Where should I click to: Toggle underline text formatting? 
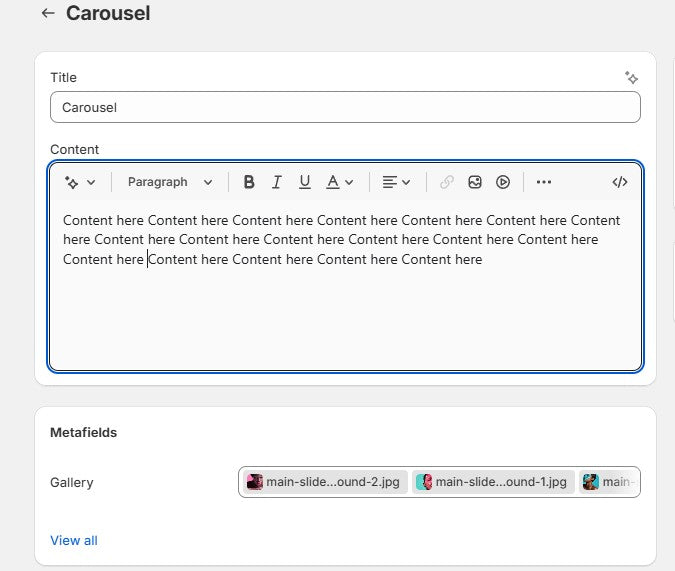(x=305, y=182)
